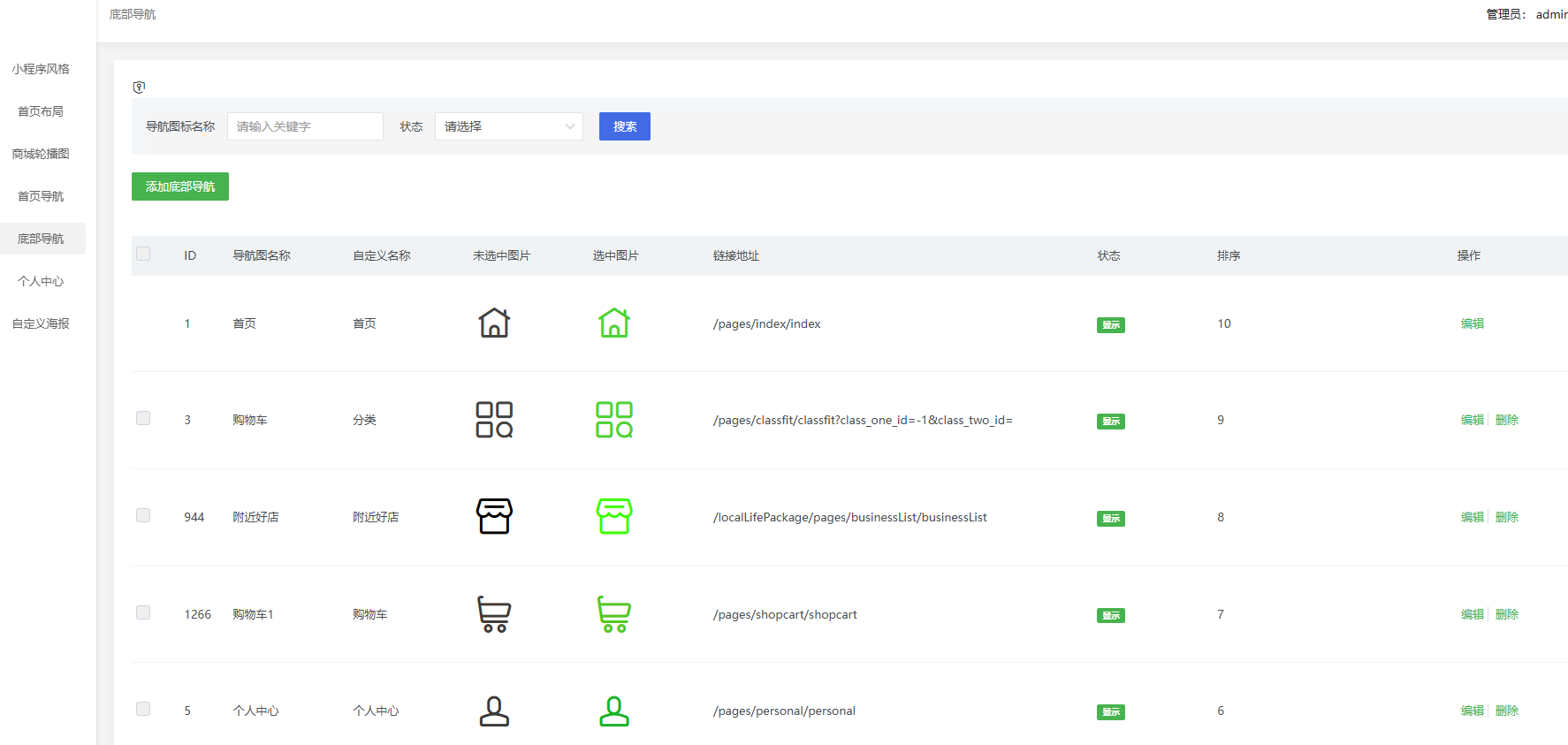Screen dimensions: 1568x745
Task: Focus the 导航图标名称 keyword input field
Action: [305, 126]
